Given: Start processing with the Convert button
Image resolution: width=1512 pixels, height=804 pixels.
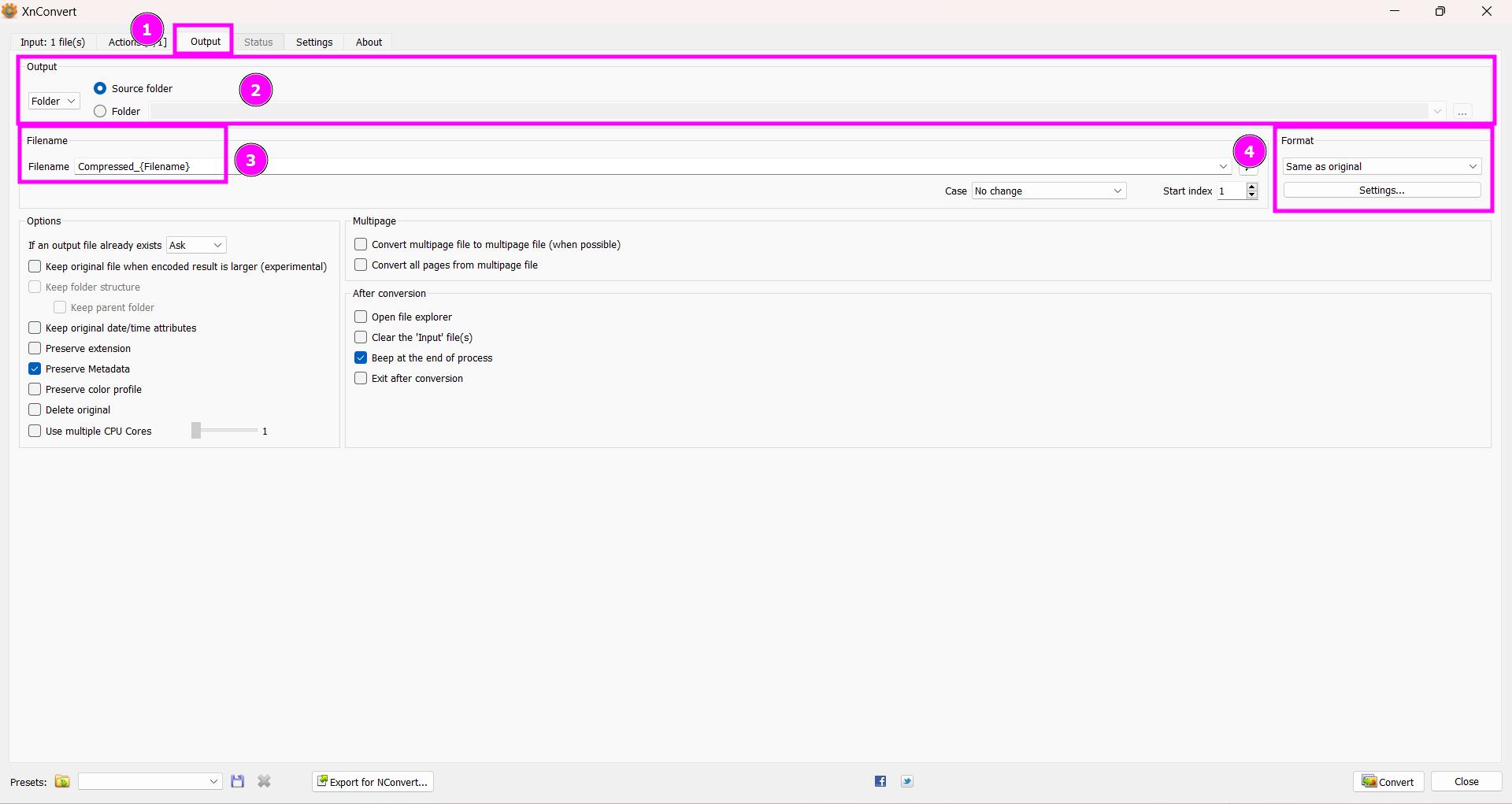Looking at the screenshot, I should pos(1388,781).
